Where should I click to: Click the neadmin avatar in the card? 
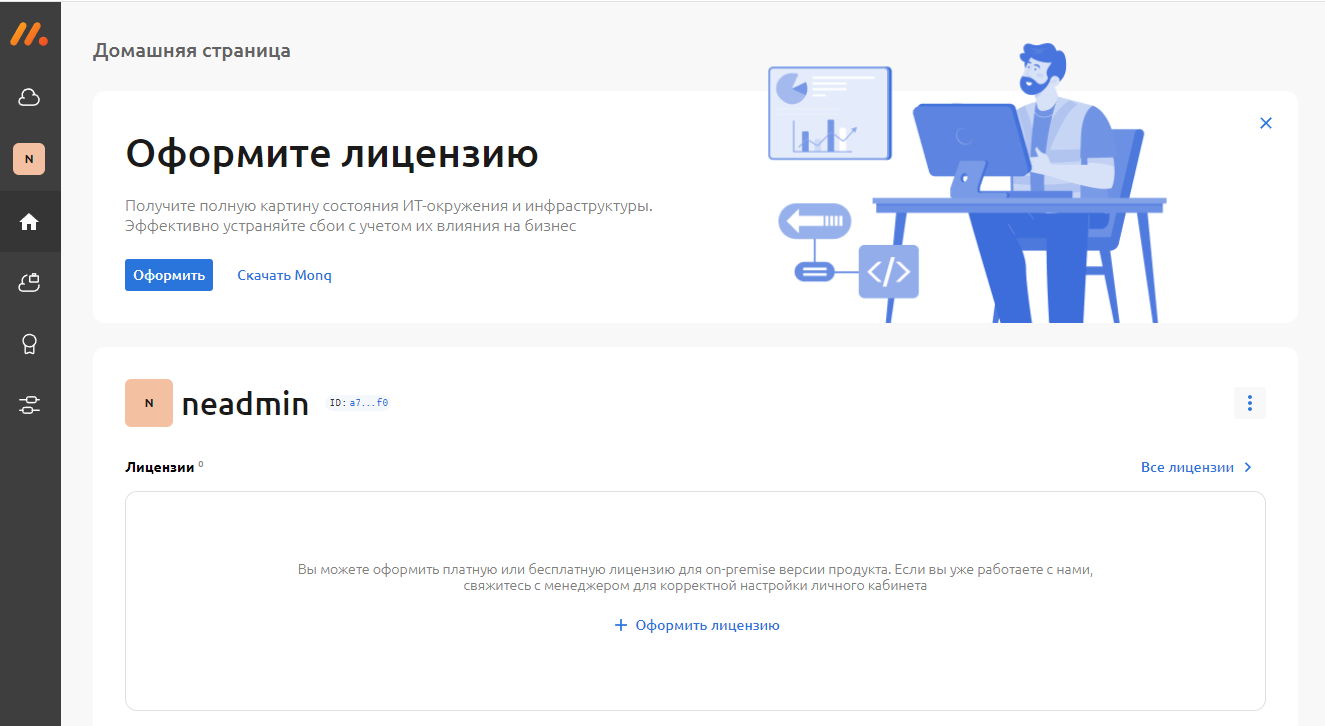[x=149, y=403]
